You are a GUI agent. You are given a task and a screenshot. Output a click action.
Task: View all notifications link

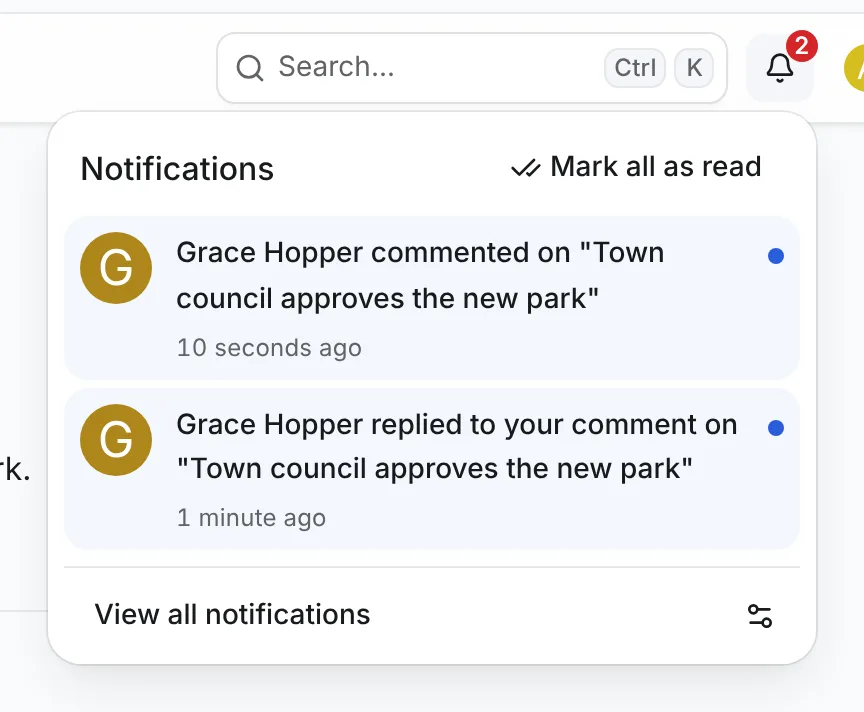pyautogui.click(x=232, y=614)
